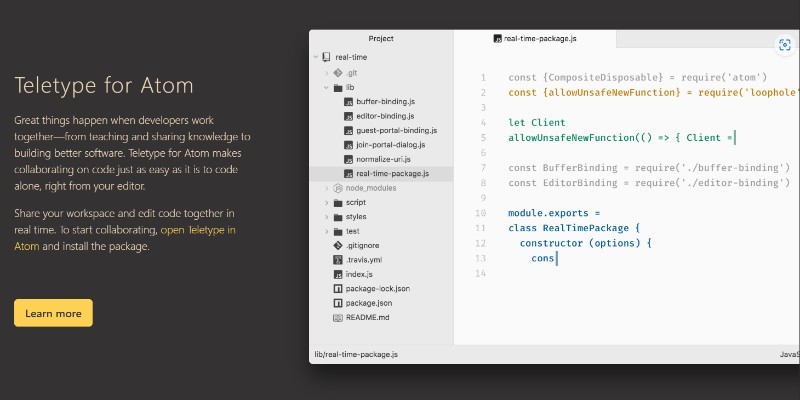Click the JS icon in the editor tab
This screenshot has width=800, height=400.
(498, 39)
